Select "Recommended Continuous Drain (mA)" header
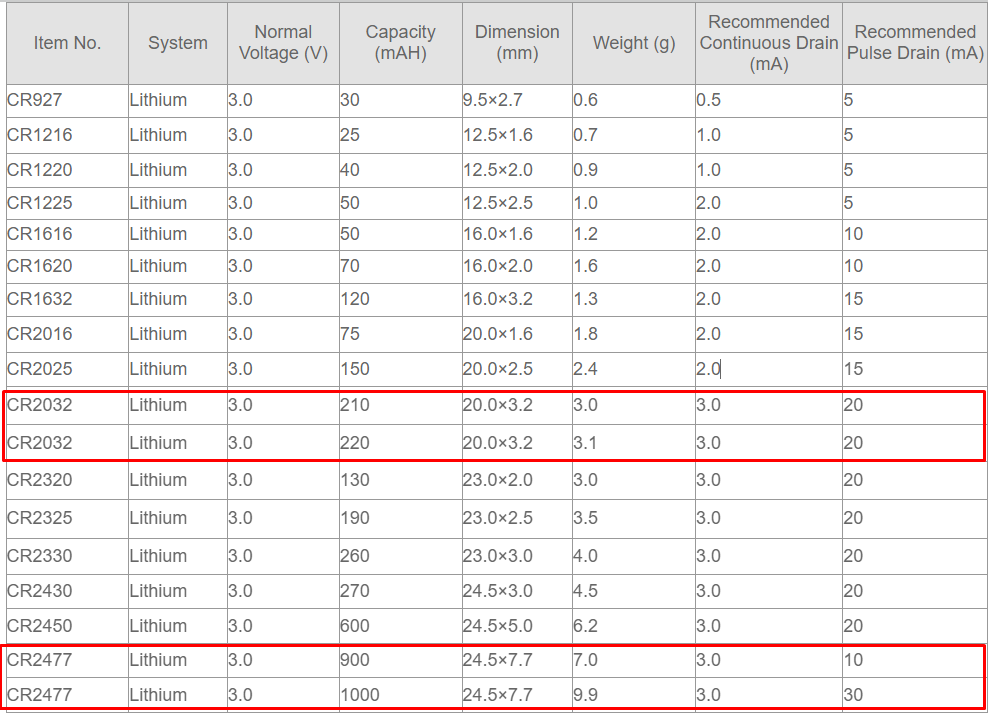This screenshot has height=713, width=988. [769, 43]
